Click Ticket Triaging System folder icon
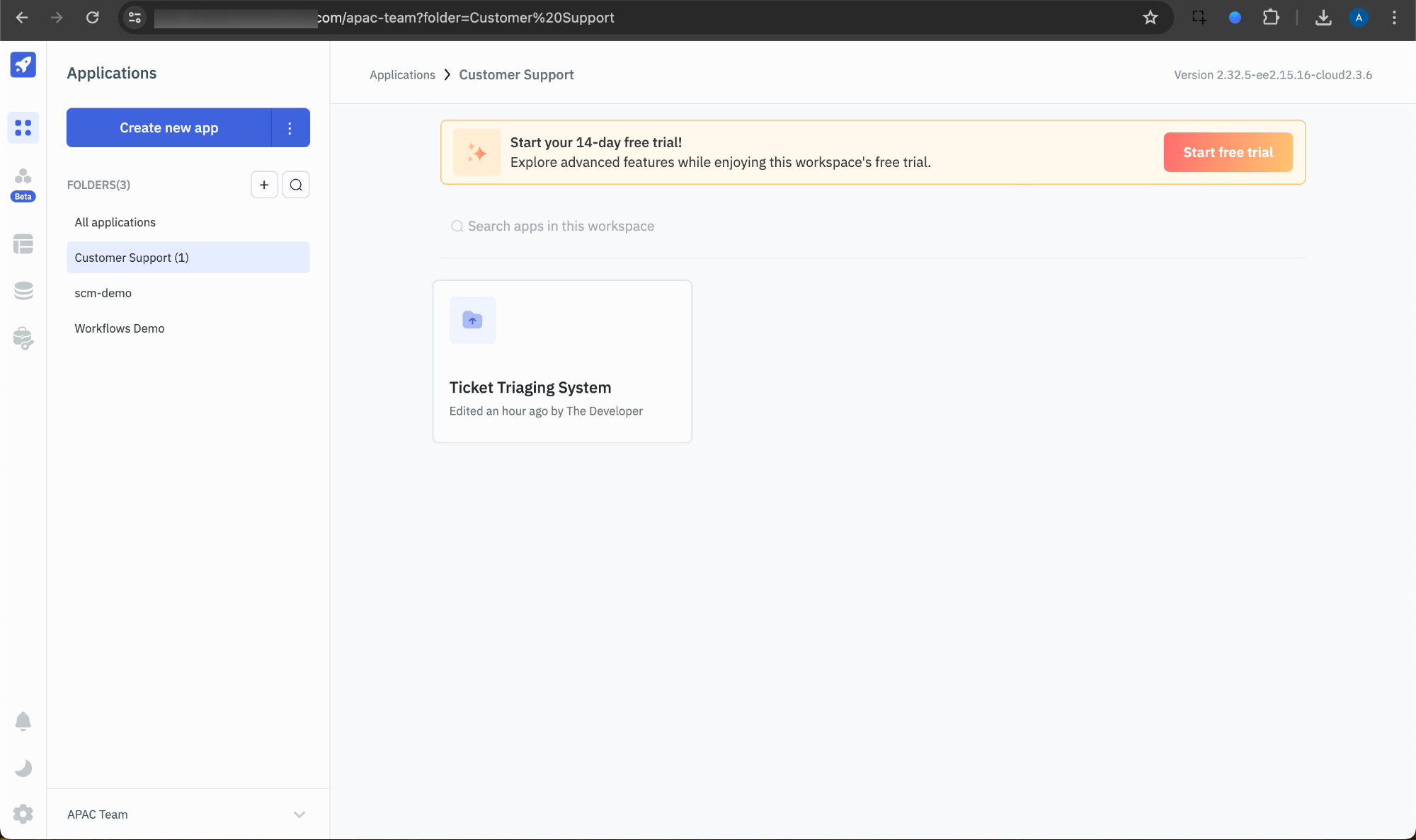The height and width of the screenshot is (840, 1416). pos(473,320)
